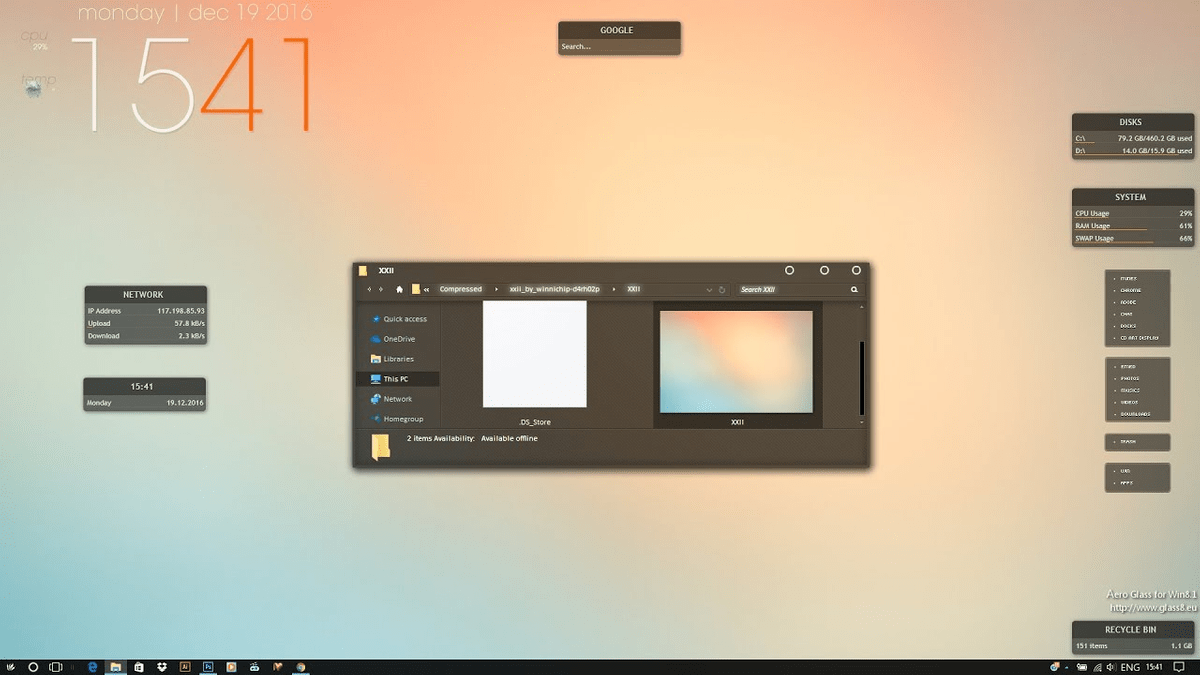Viewport: 1200px width, 675px height.
Task: Click the Compressed breadcrumb folder
Action: click(460, 290)
